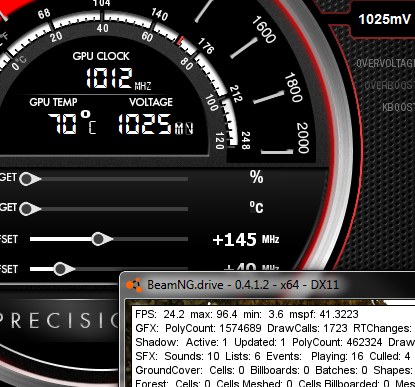Click the GPU temp 70°C readout
The image size is (415, 387).
72,123
